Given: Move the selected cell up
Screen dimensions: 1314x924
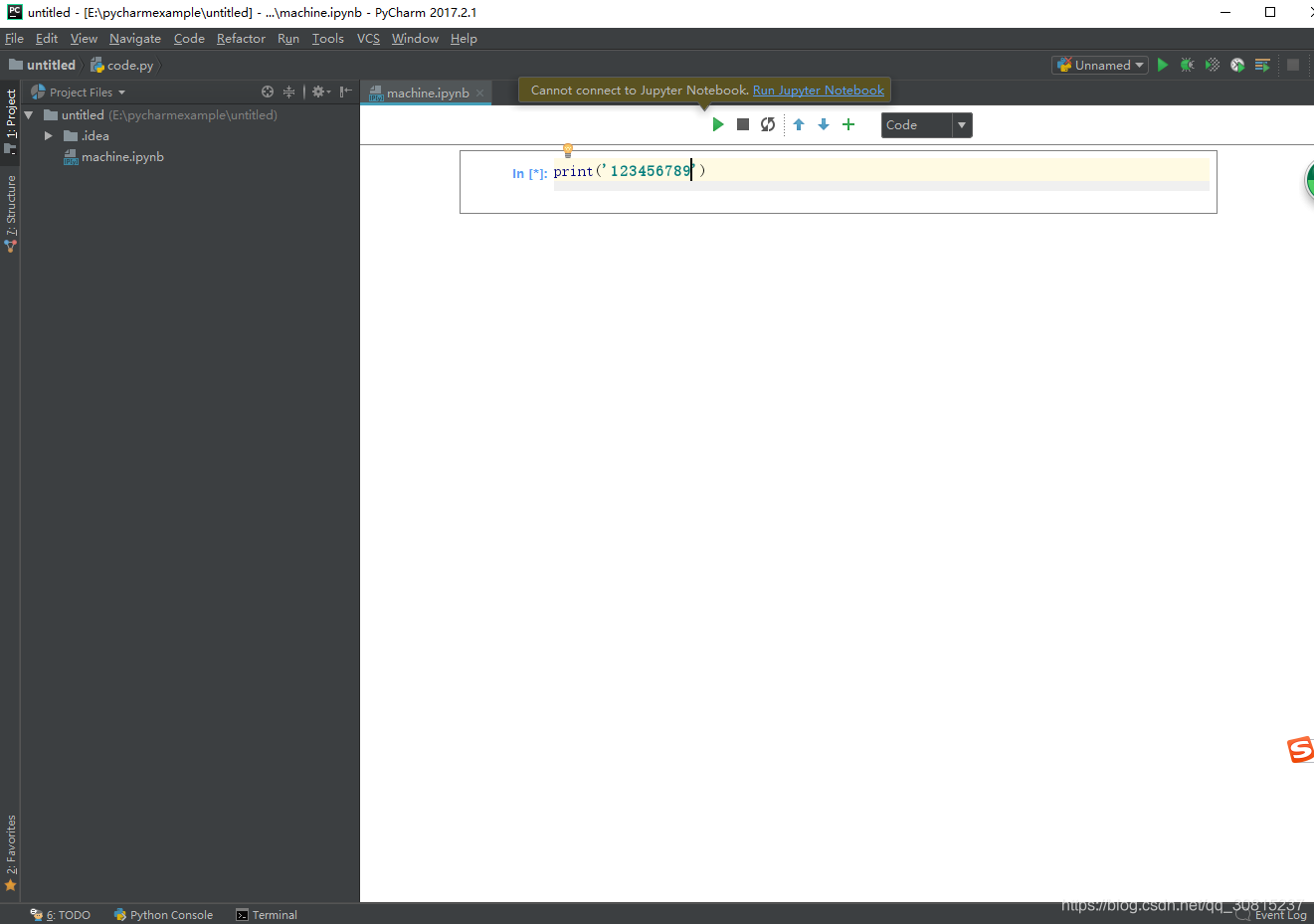Looking at the screenshot, I should 799,124.
